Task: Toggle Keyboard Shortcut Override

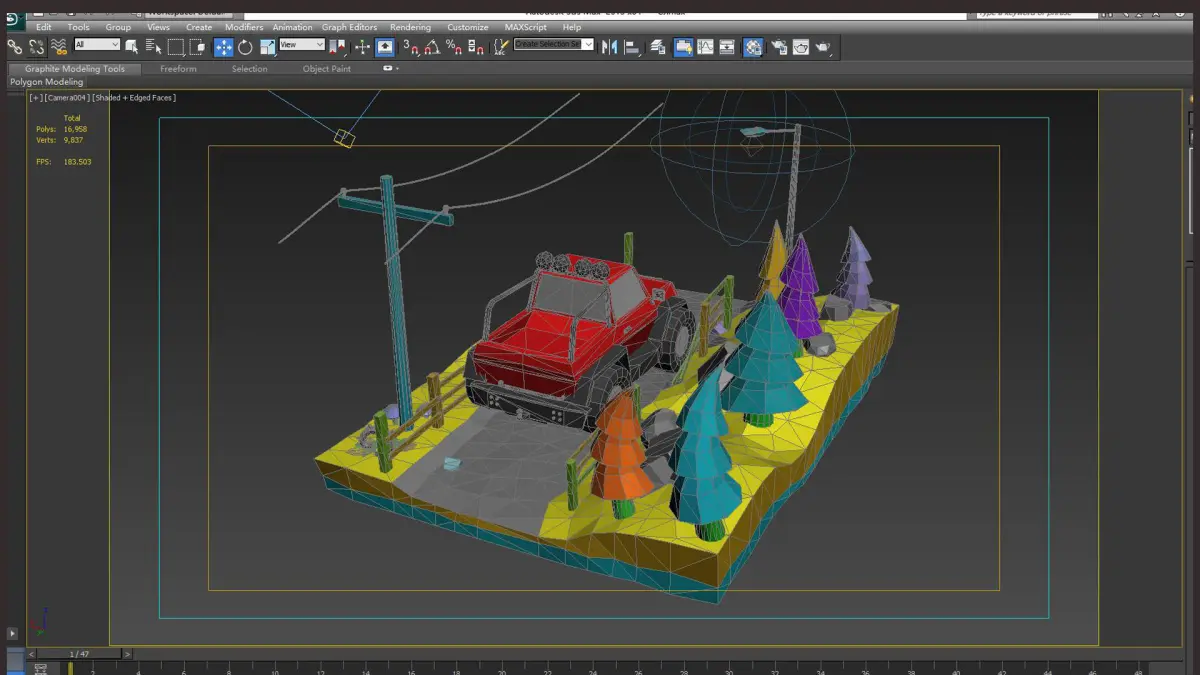Action: 385,47
